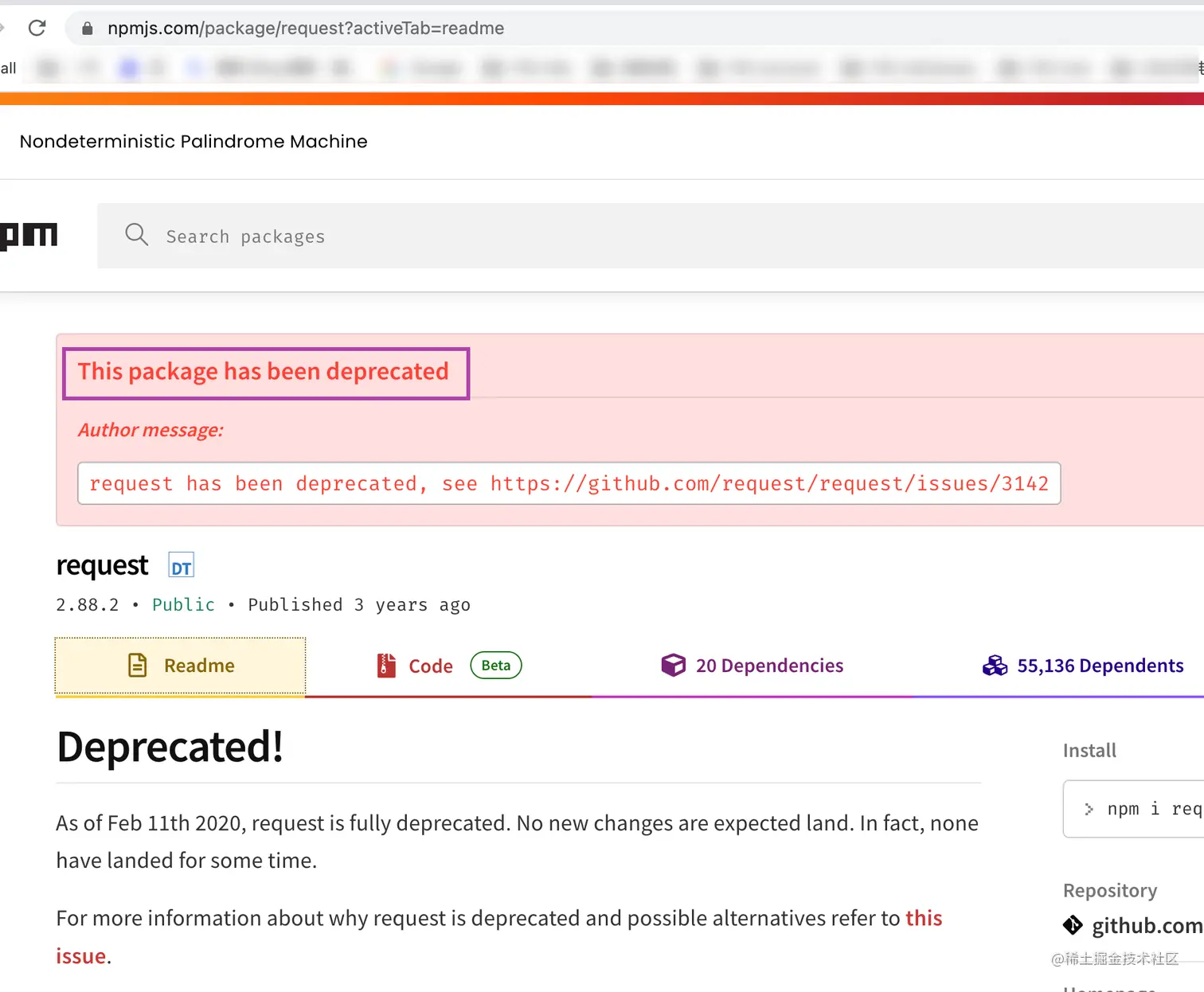Click 'Published 3 years ago' text

point(359,605)
